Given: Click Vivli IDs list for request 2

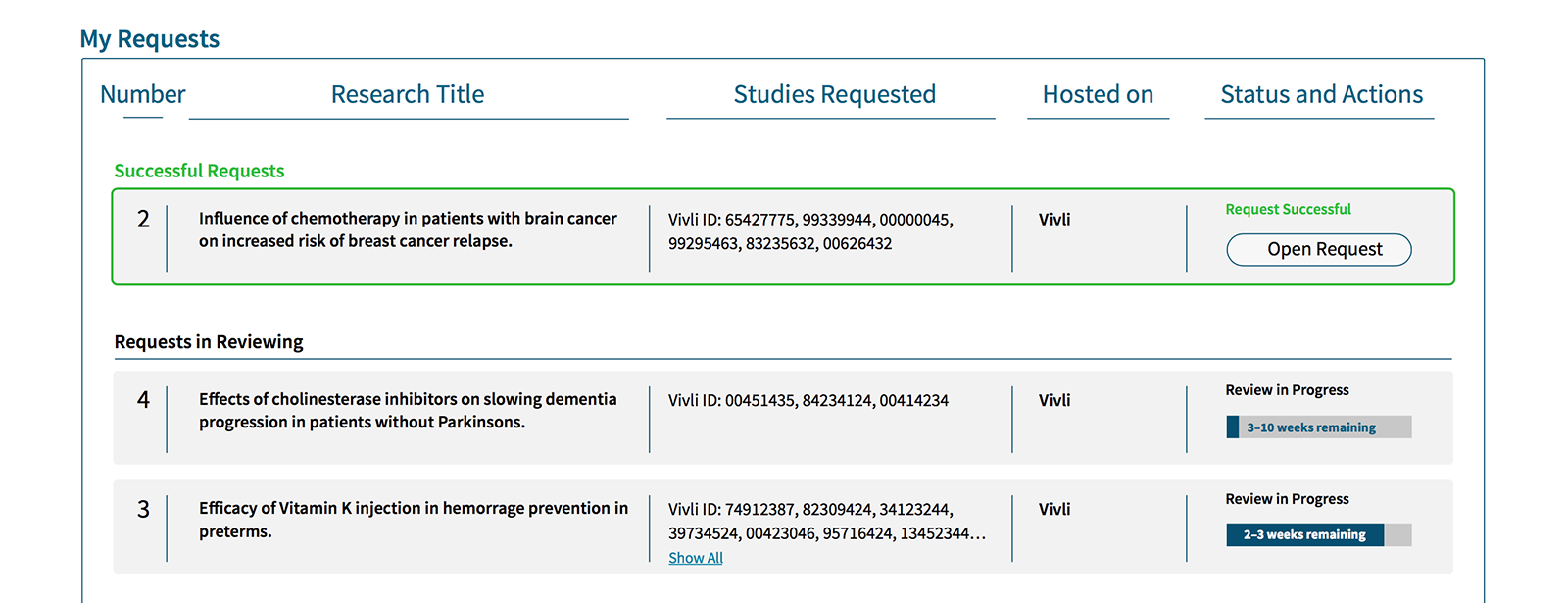Looking at the screenshot, I should 810,231.
